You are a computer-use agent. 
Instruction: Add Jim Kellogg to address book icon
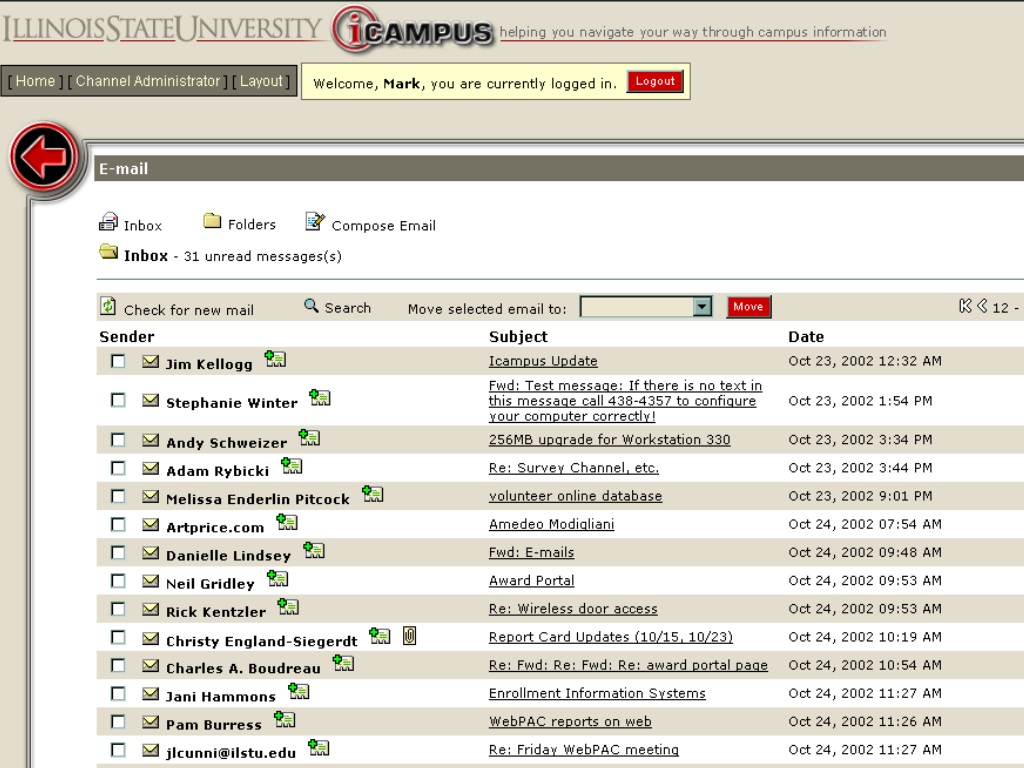click(275, 359)
